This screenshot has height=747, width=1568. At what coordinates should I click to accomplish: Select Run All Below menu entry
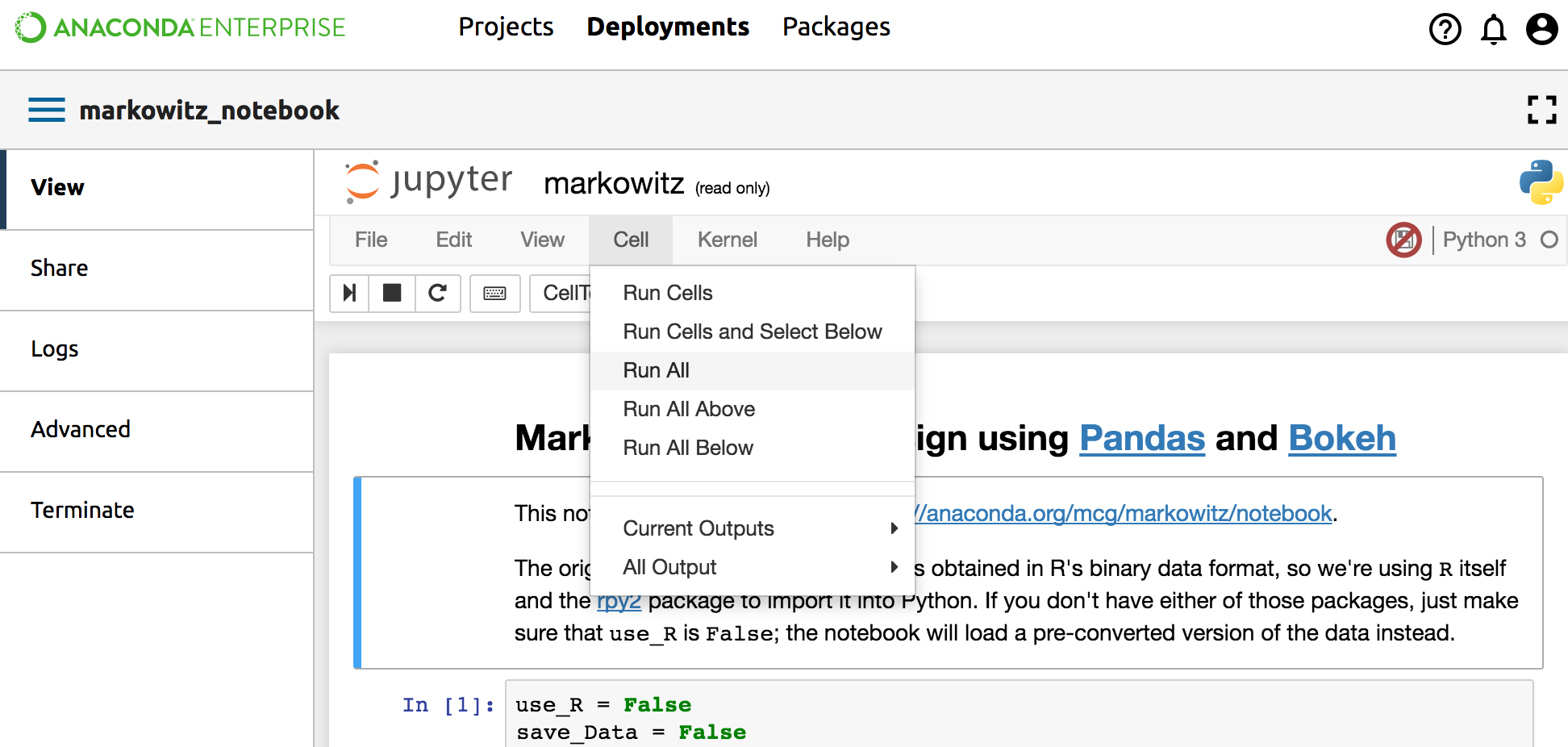[688, 448]
